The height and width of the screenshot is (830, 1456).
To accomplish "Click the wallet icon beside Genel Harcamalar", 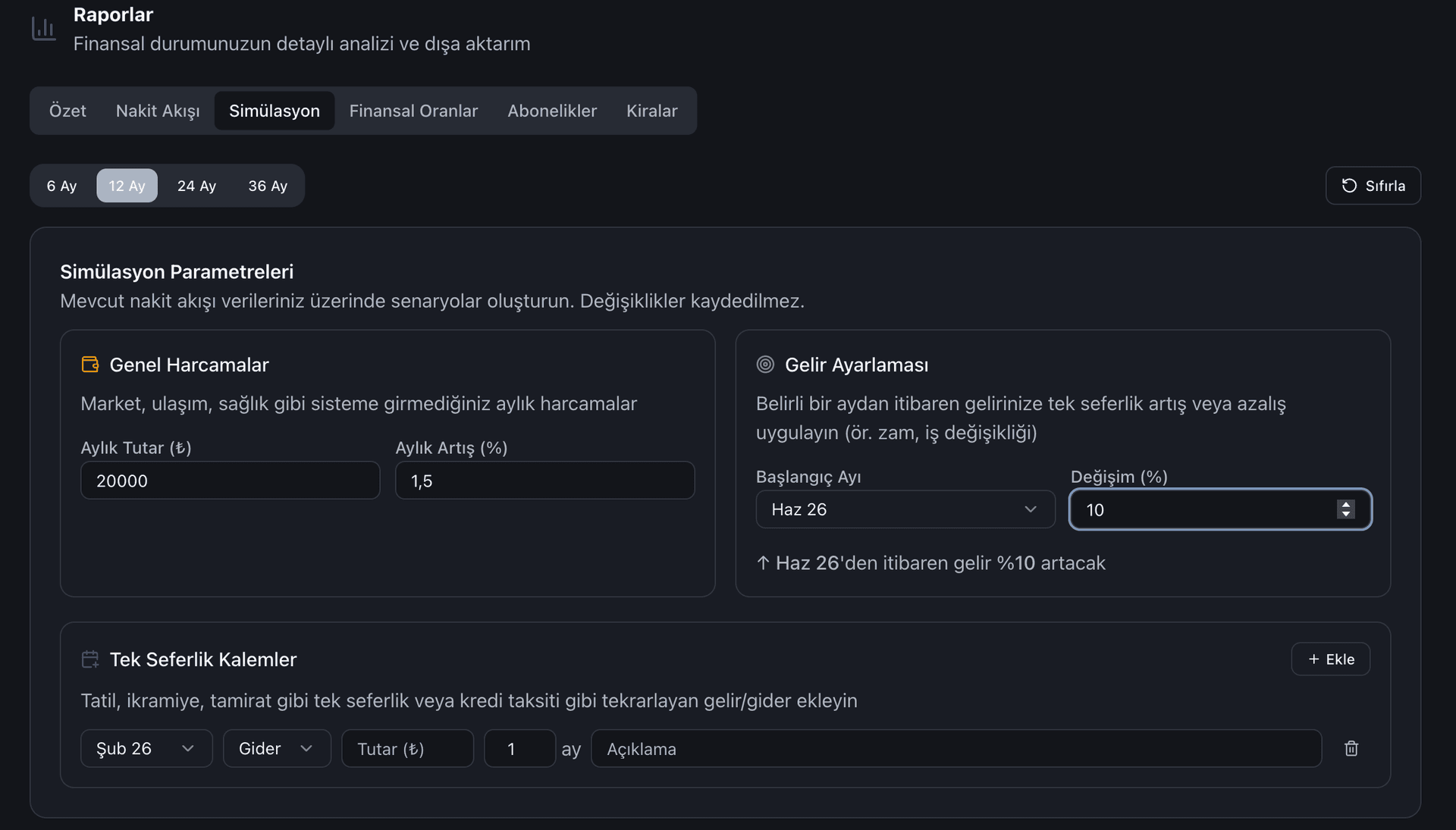I will pos(89,364).
